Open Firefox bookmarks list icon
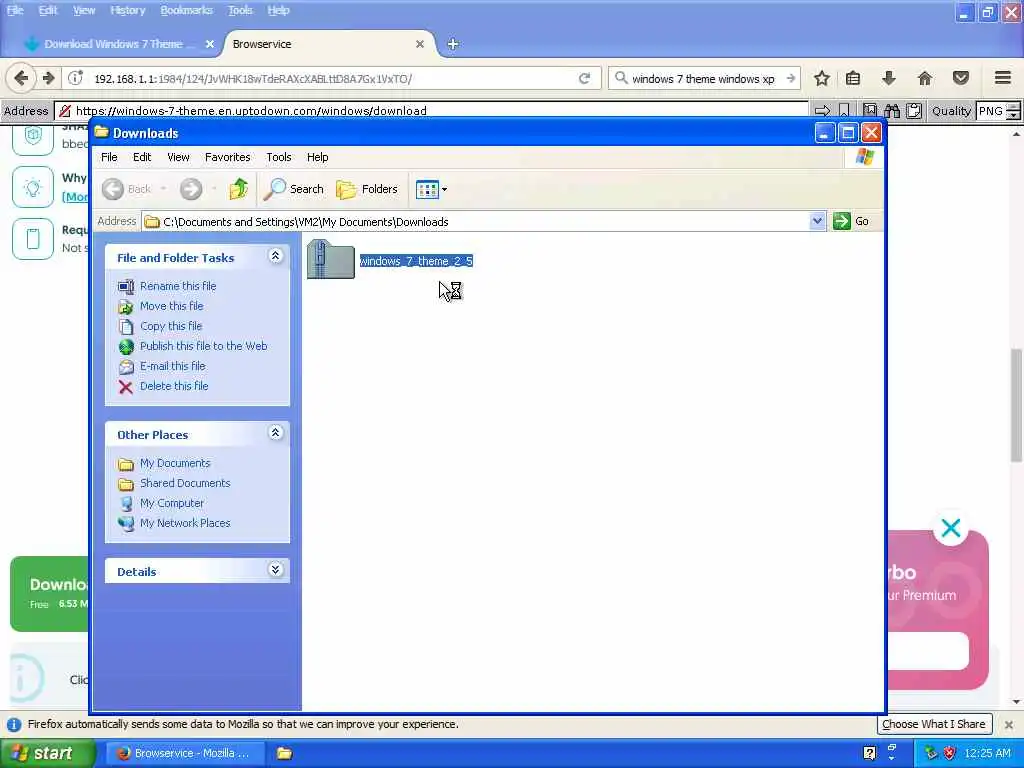The width and height of the screenshot is (1024, 768). (853, 78)
